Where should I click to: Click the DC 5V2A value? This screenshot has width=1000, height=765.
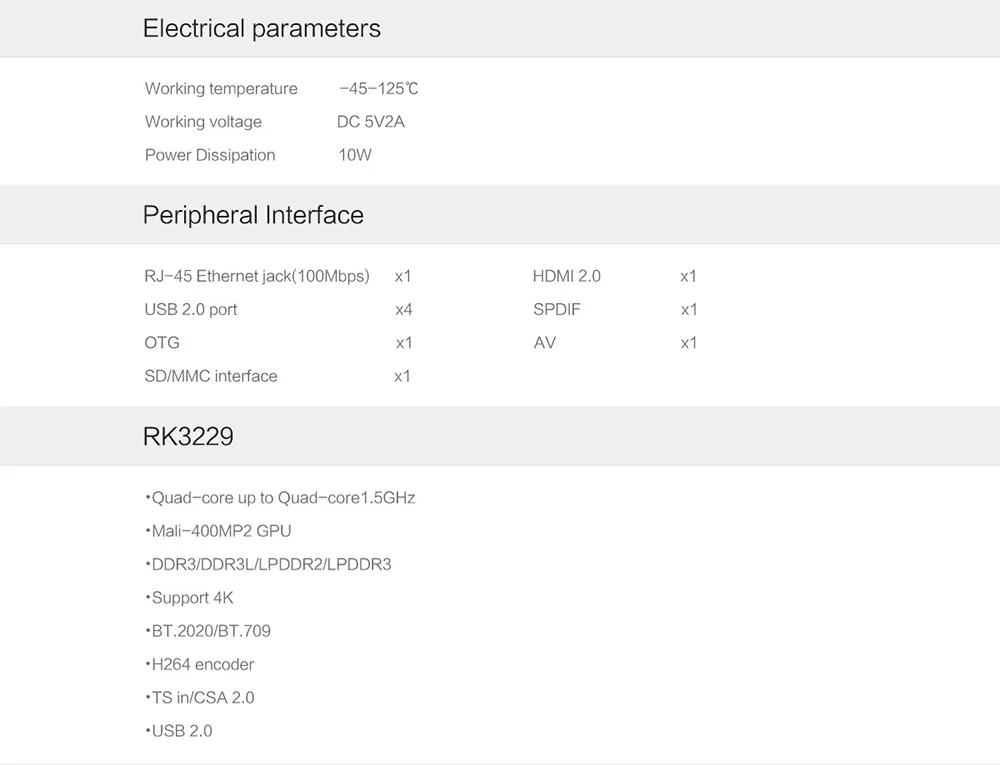pyautogui.click(x=371, y=122)
